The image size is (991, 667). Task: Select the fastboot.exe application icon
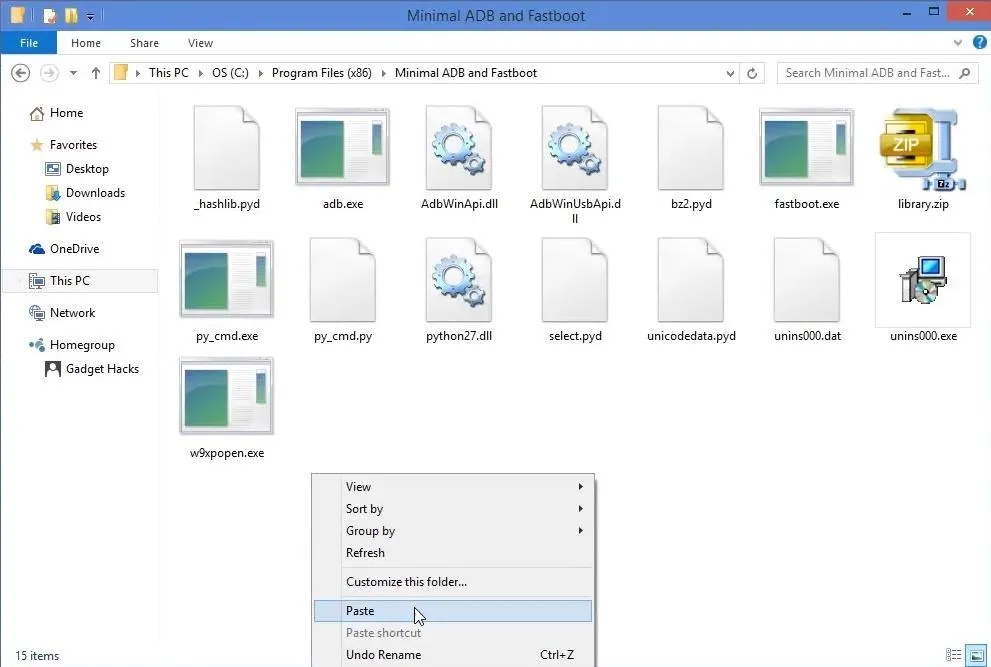tap(806, 147)
